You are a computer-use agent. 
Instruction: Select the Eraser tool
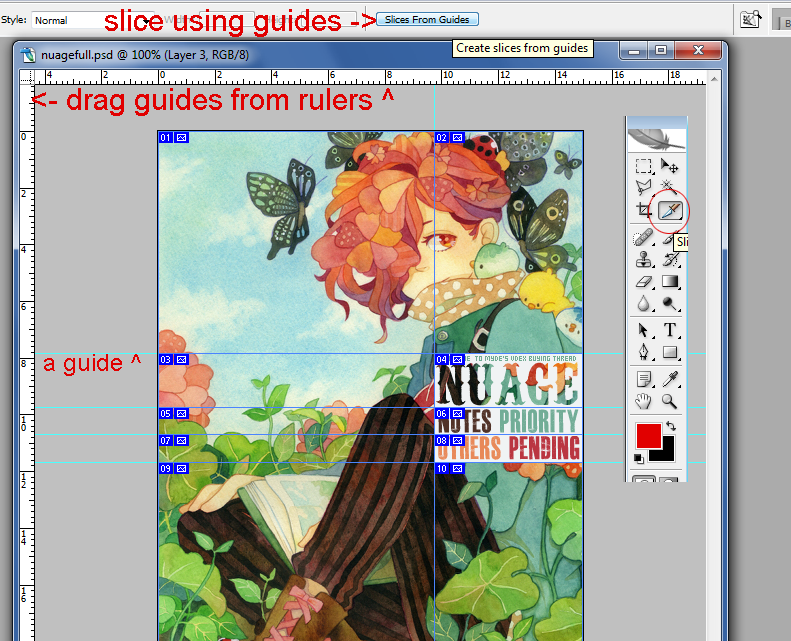(643, 281)
